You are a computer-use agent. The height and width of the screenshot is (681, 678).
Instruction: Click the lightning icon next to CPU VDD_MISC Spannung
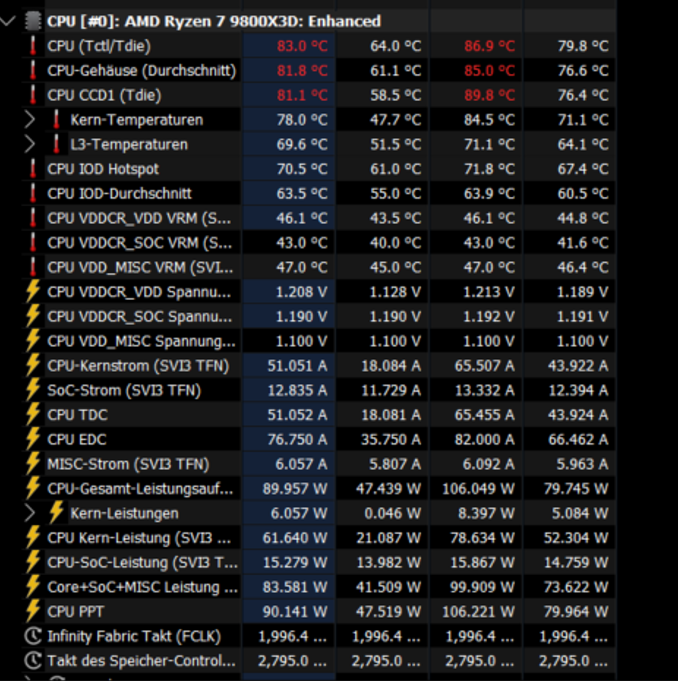point(33,340)
